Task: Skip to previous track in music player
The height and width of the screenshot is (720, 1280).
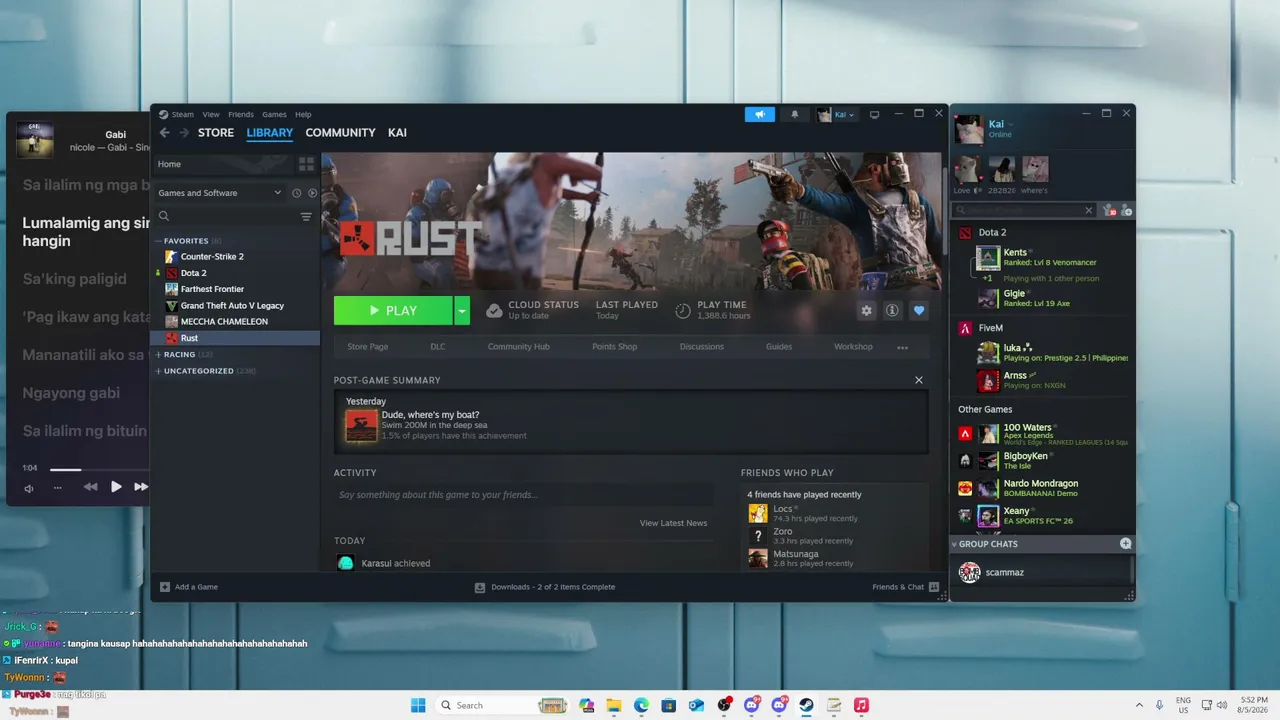Action: click(90, 487)
